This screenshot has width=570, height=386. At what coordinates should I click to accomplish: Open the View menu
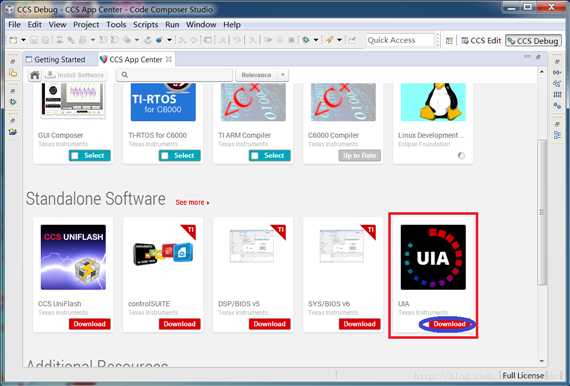click(x=57, y=25)
